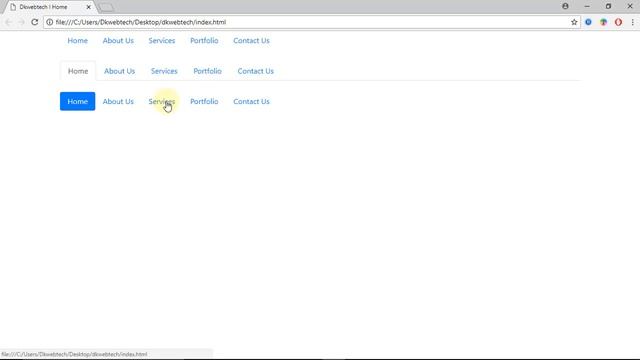Image resolution: width=640 pixels, height=360 pixels.
Task: Click Contact Us in the pills nav
Action: click(251, 101)
